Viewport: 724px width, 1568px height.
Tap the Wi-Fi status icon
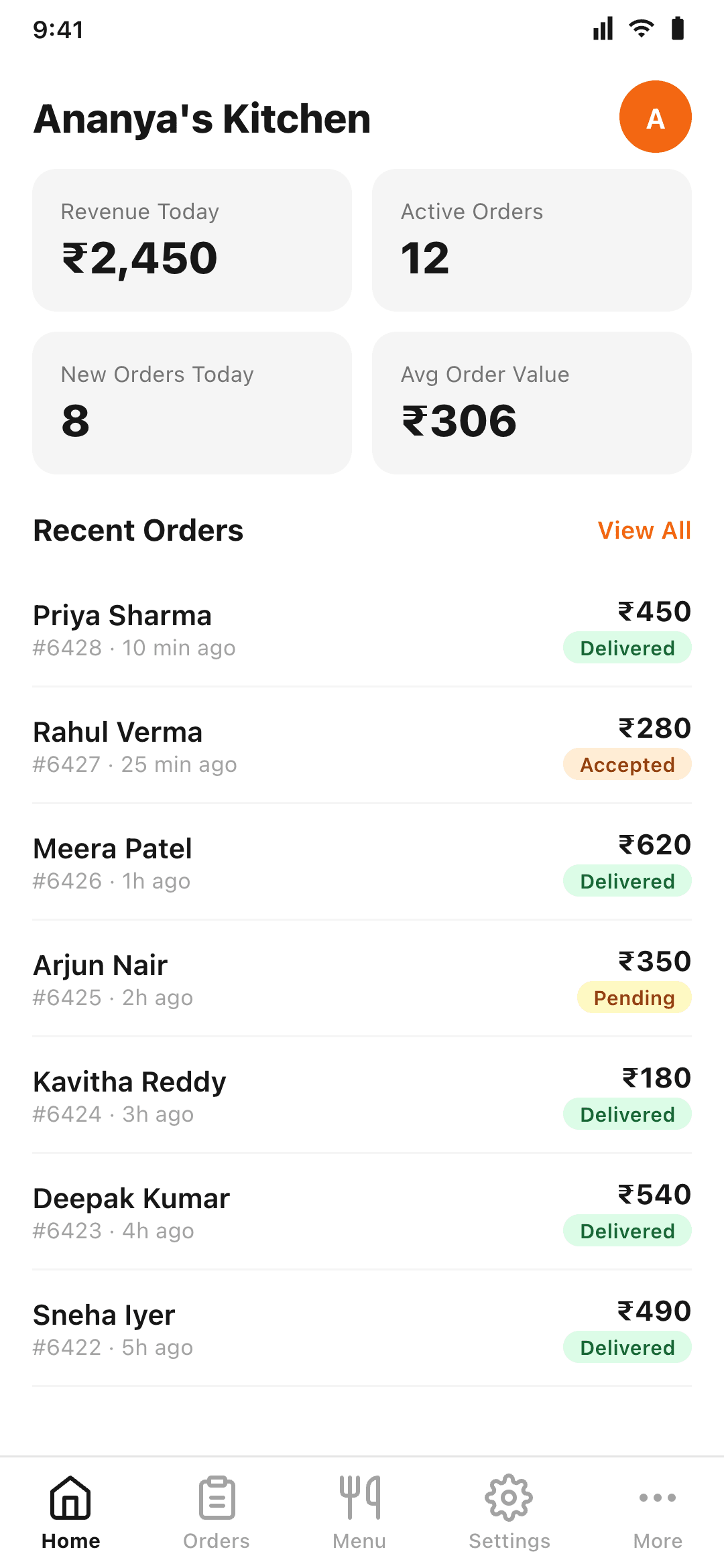(642, 29)
